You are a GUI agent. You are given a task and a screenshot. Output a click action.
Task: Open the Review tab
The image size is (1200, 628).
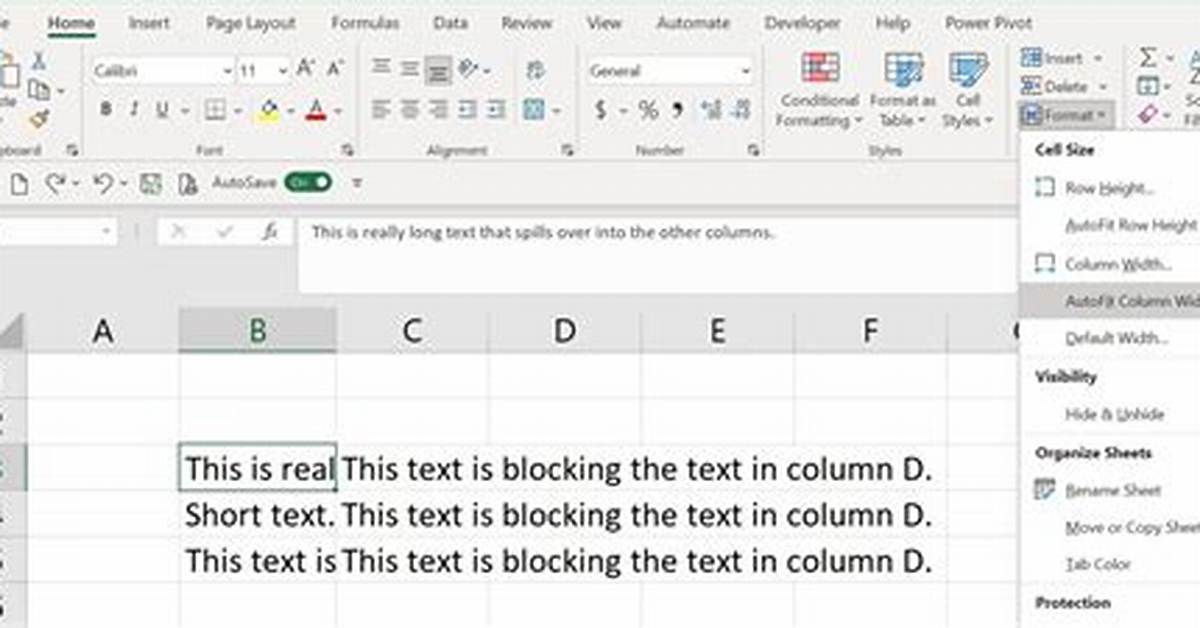point(527,22)
